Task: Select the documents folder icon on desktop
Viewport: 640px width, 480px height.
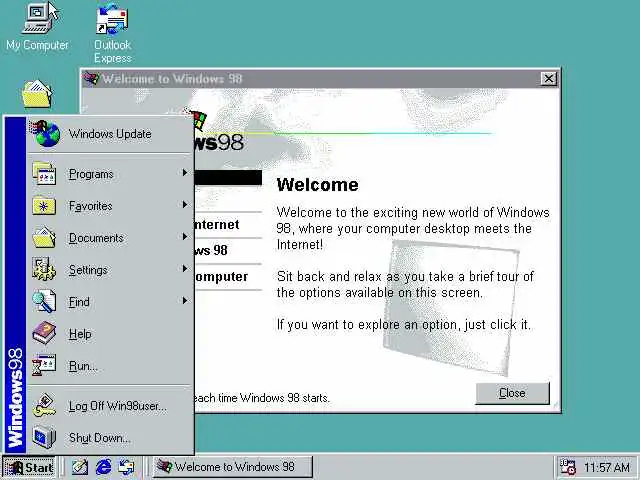Action: (37, 94)
